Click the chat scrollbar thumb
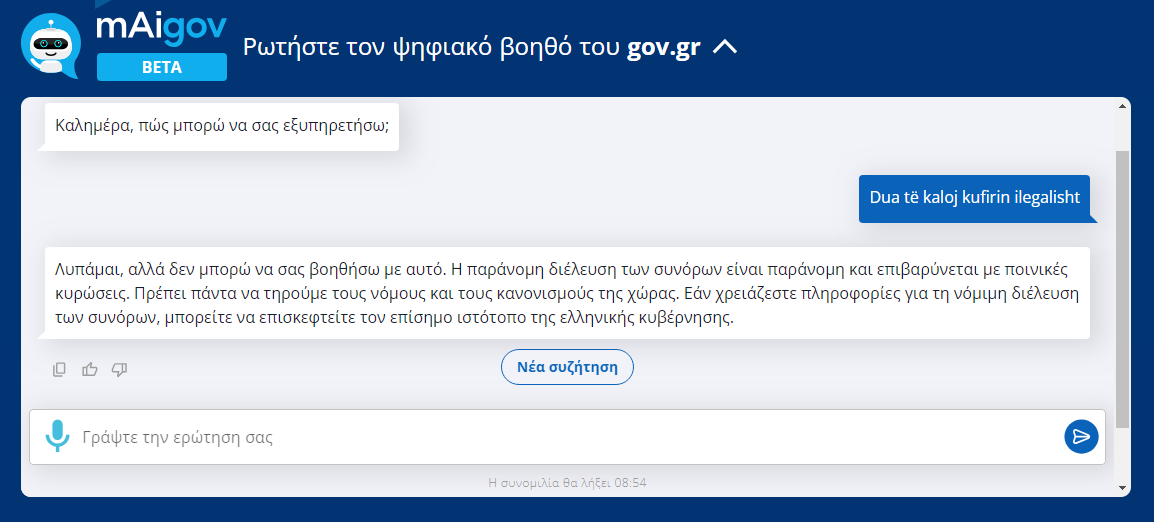 (1122, 289)
